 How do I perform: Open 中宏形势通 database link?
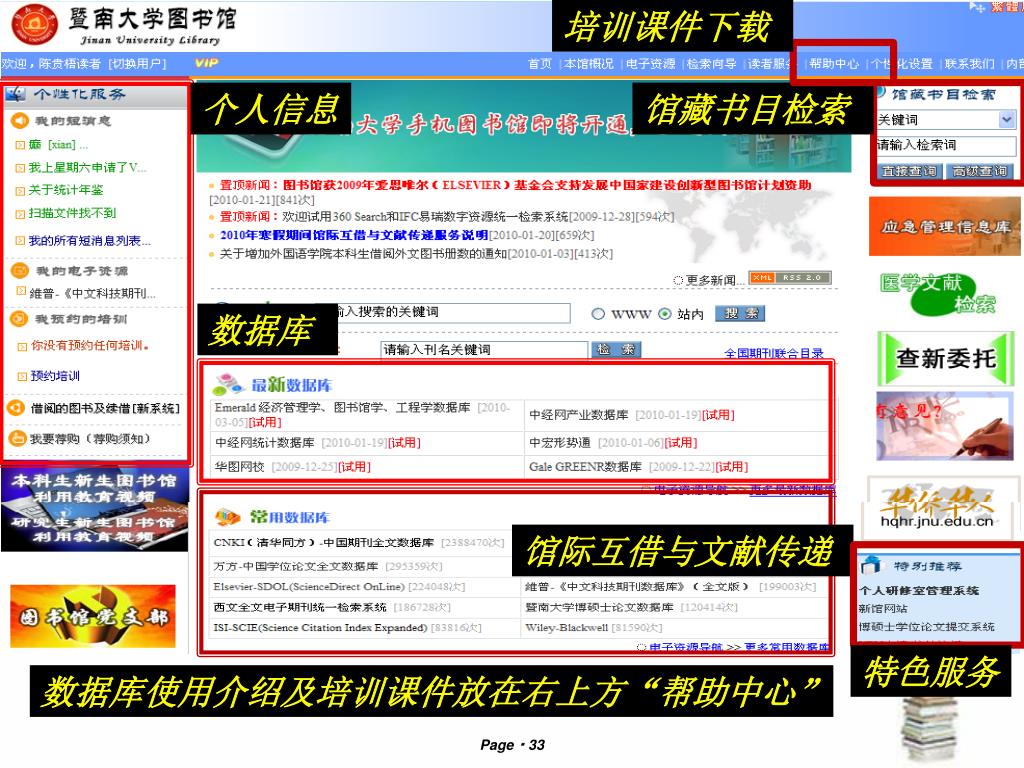pos(560,443)
